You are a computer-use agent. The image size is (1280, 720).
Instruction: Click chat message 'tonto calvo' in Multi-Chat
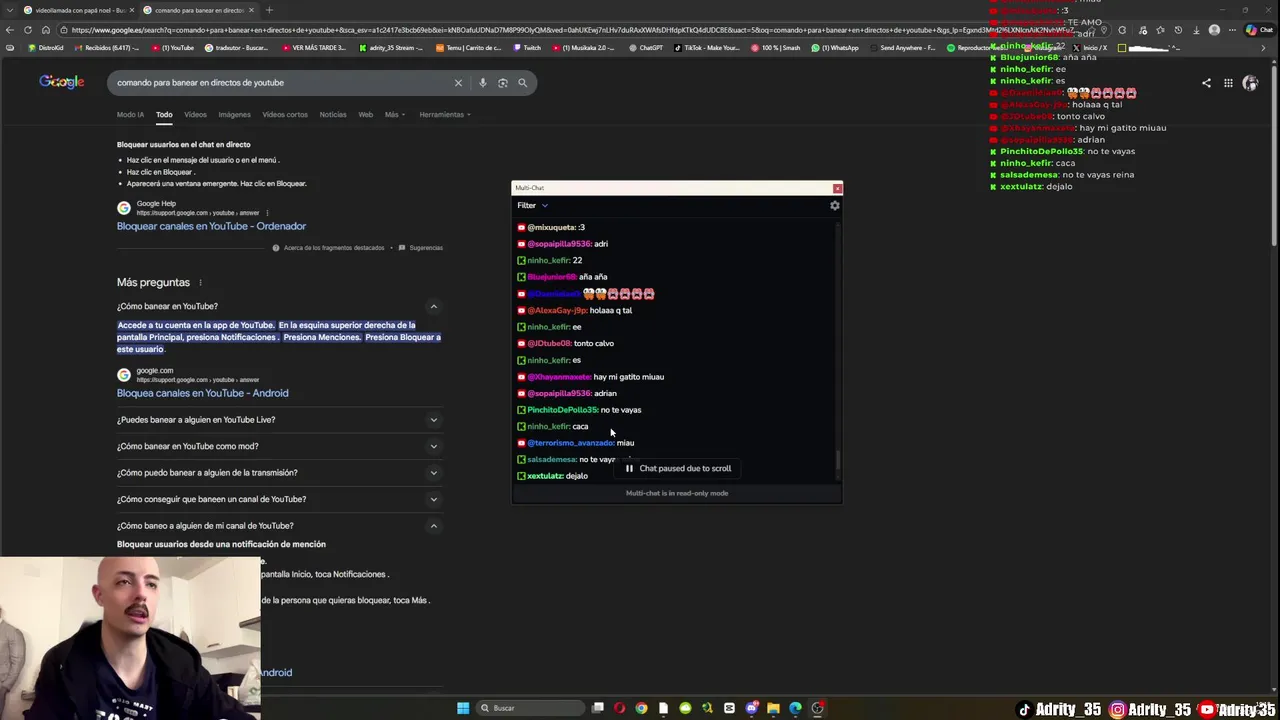pos(594,343)
